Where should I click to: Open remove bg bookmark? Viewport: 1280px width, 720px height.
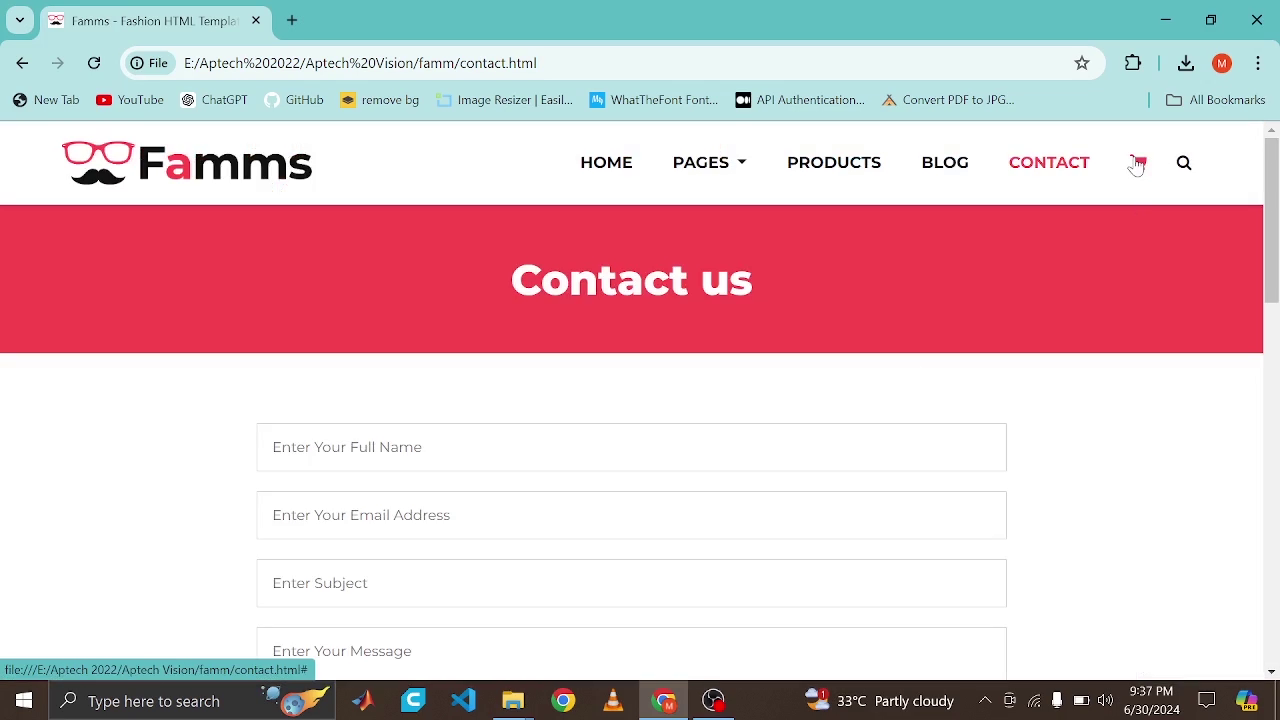pyautogui.click(x=380, y=100)
